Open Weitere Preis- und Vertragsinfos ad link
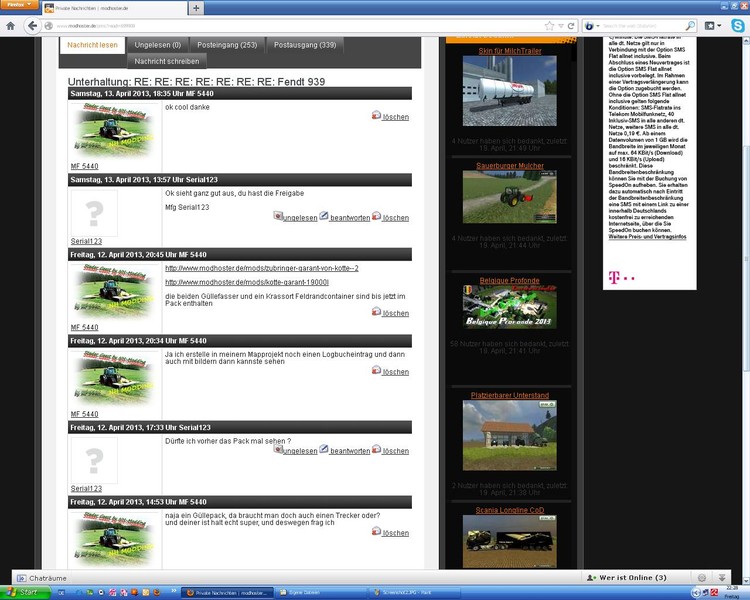The width and height of the screenshot is (750, 600). (x=647, y=237)
